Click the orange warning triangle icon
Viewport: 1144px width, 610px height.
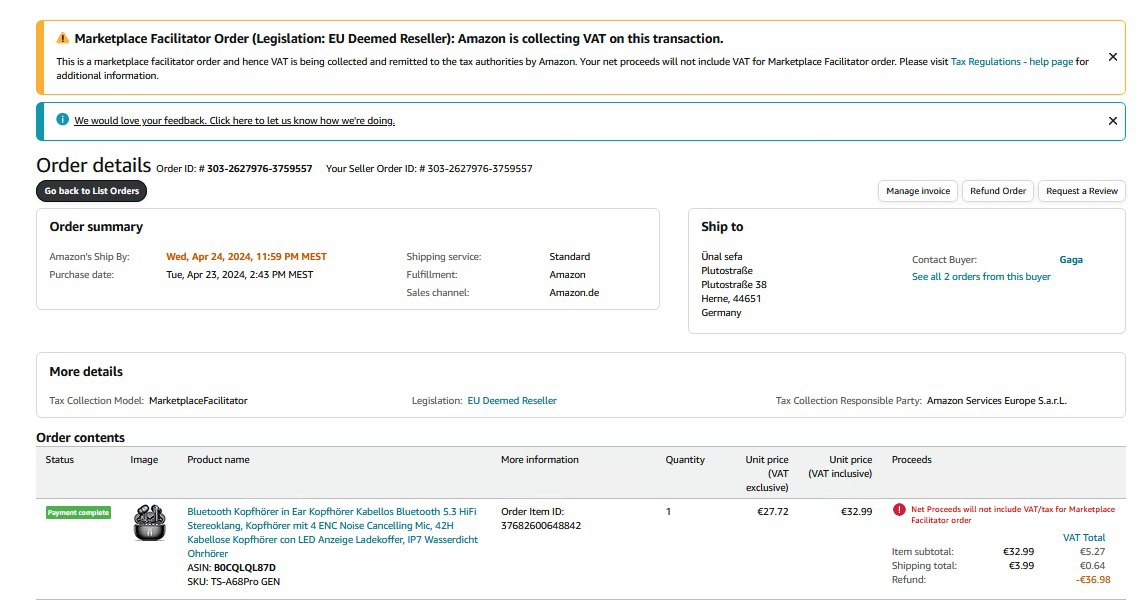click(x=63, y=38)
